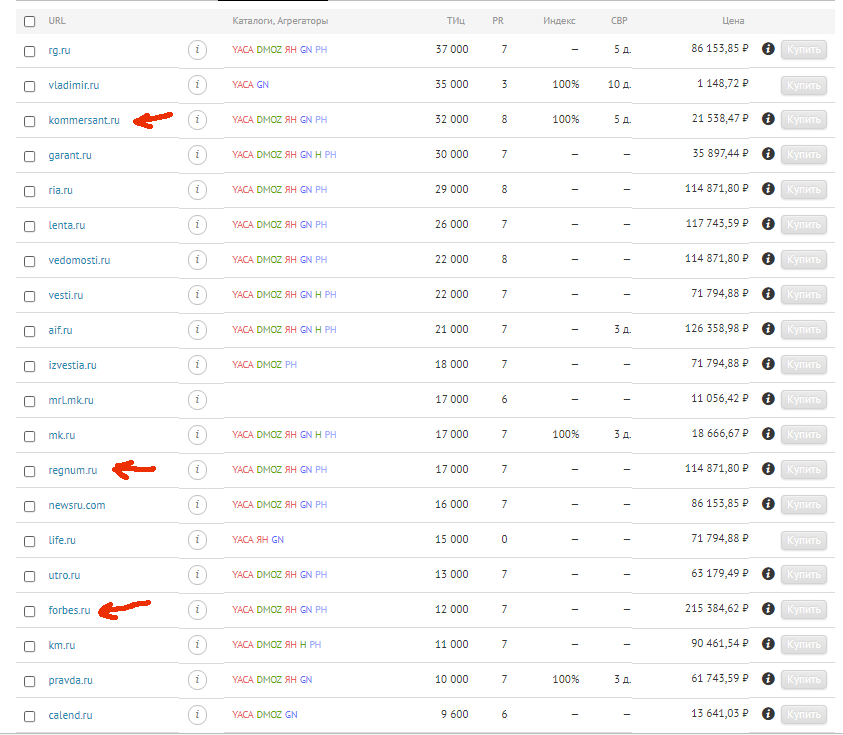Show price details icon for rg.ru

coord(768,49)
